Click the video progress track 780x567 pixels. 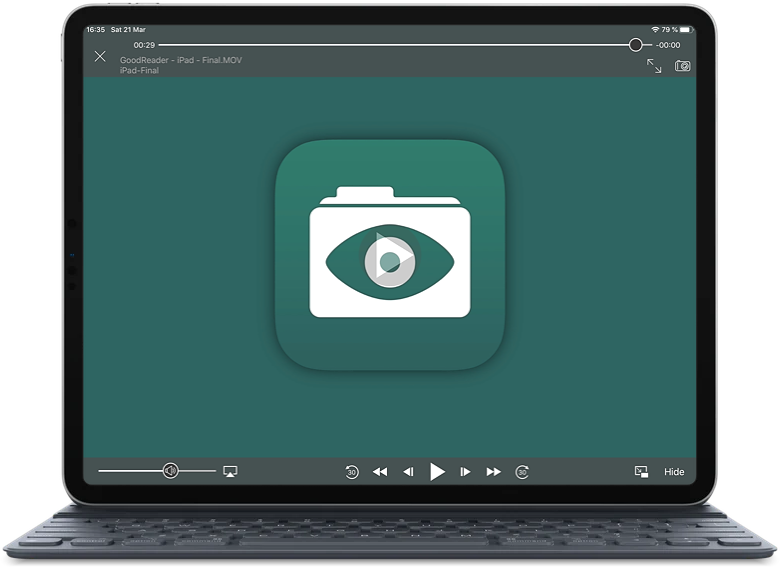point(405,45)
